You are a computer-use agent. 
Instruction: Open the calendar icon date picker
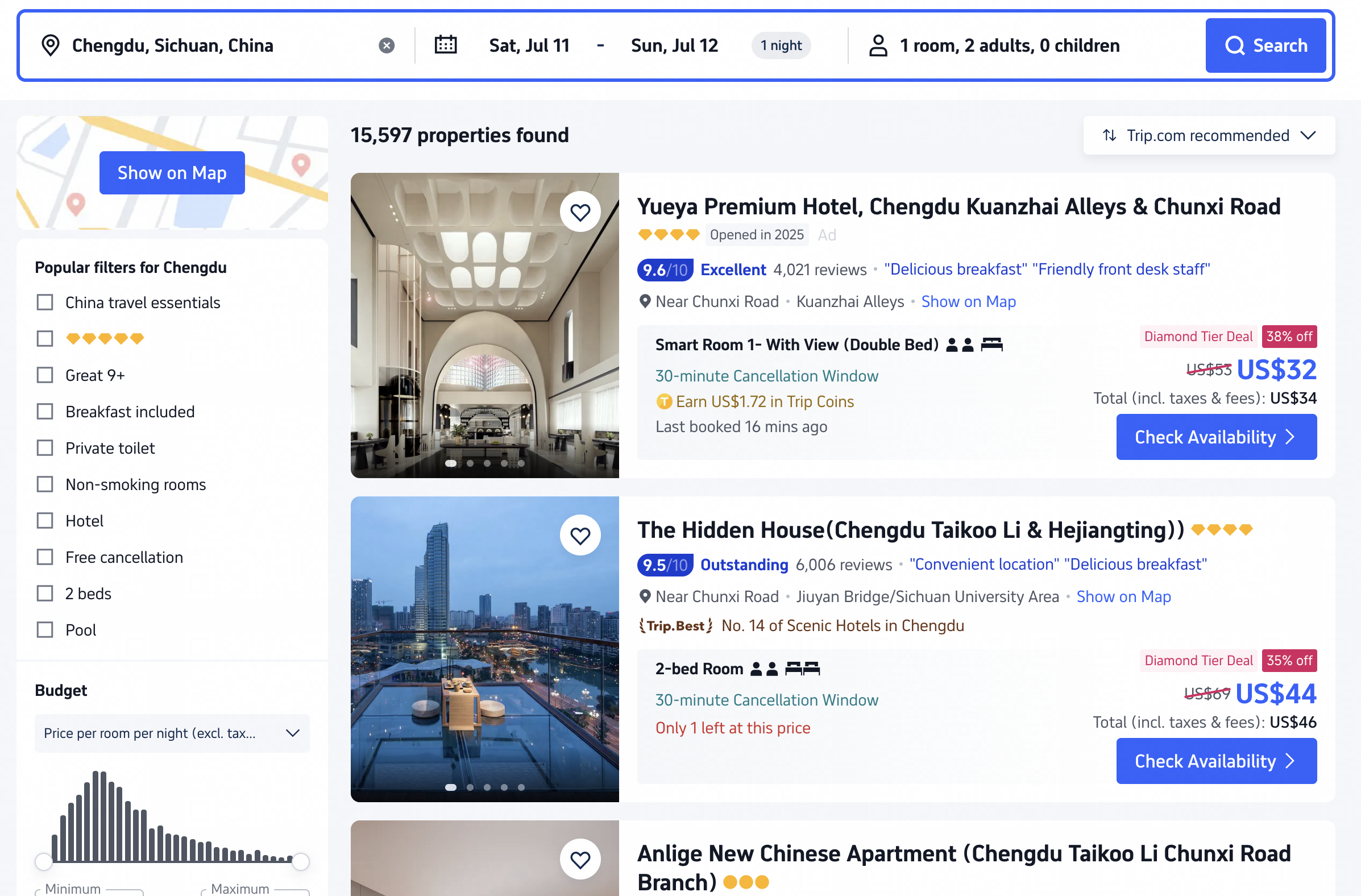446,44
